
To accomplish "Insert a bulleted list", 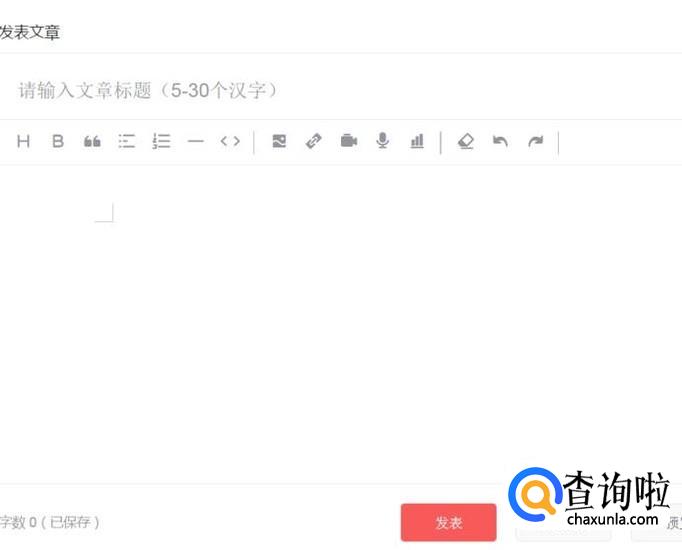I will click(127, 141).
